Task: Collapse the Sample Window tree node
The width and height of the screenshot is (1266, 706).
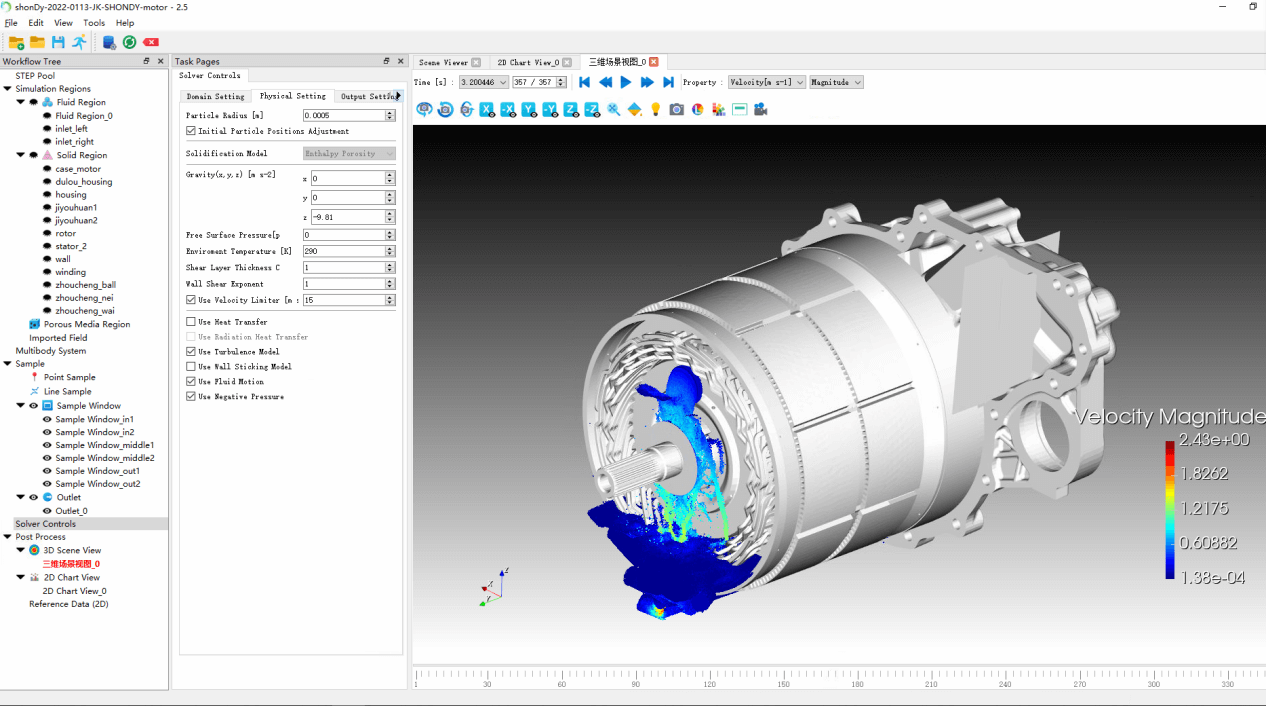Action: pos(21,406)
